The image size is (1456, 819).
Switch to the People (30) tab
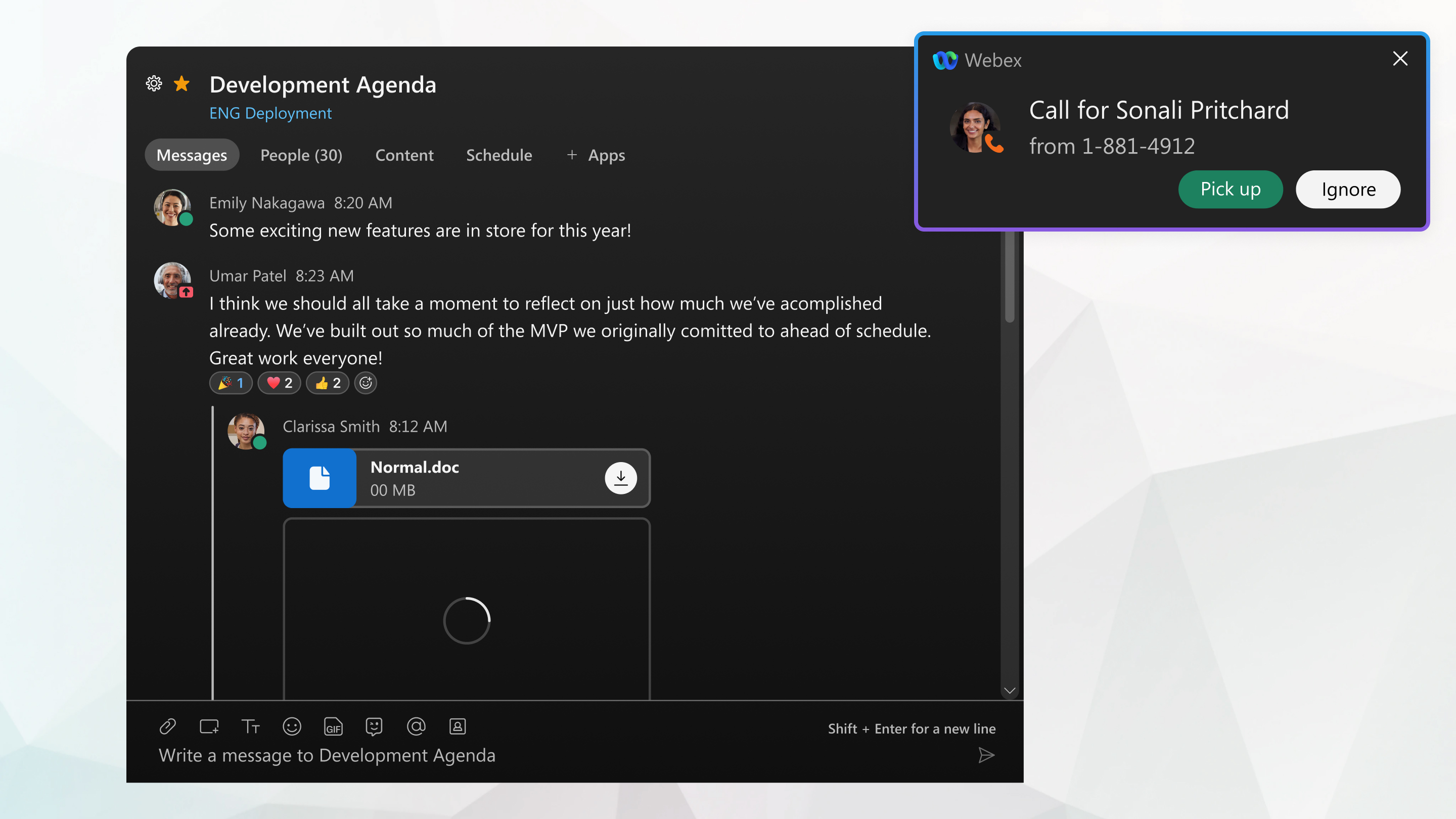click(x=300, y=155)
